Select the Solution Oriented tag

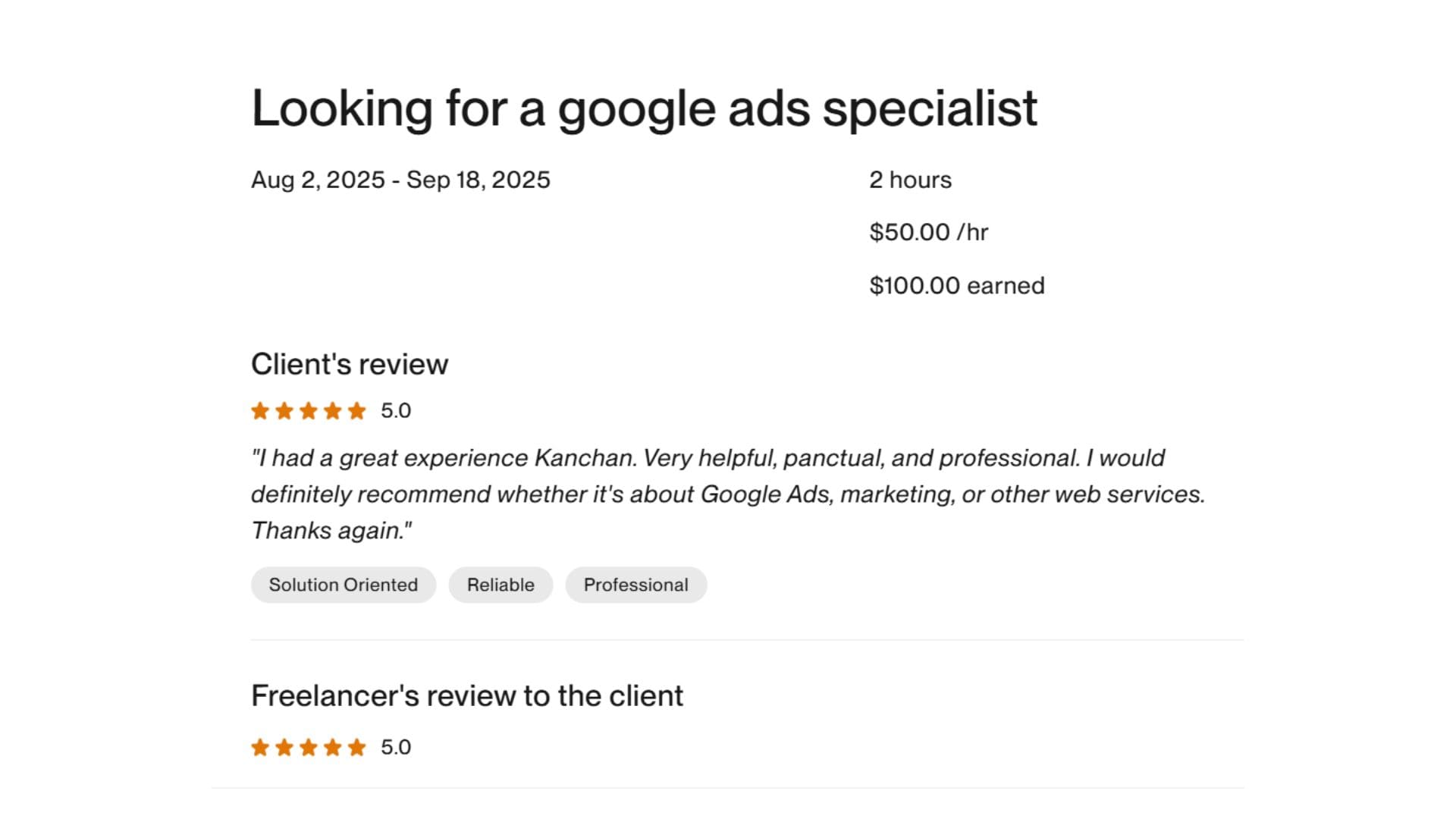[344, 585]
